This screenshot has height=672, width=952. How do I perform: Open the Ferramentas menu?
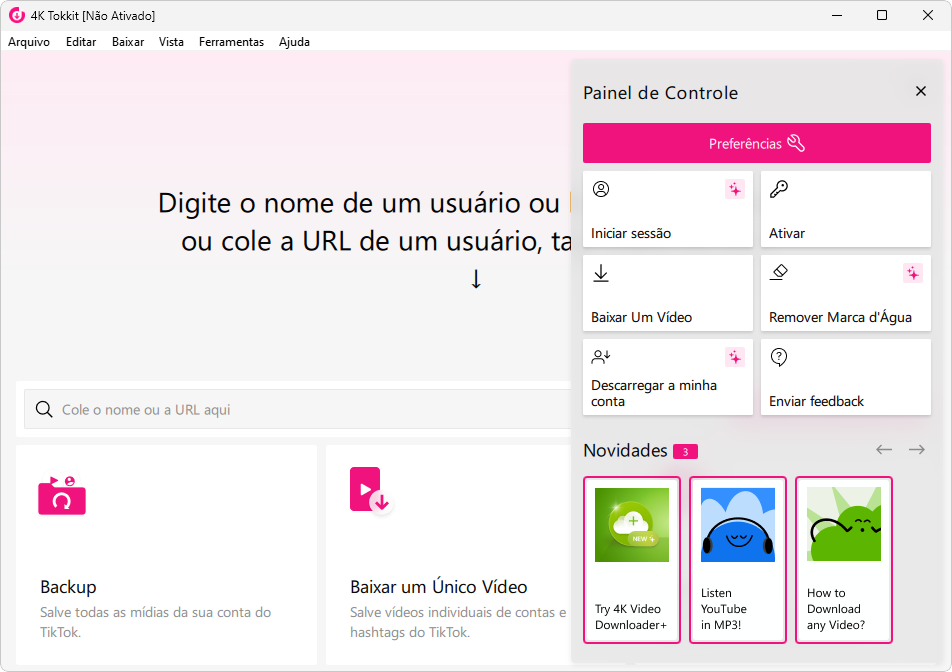(x=231, y=42)
